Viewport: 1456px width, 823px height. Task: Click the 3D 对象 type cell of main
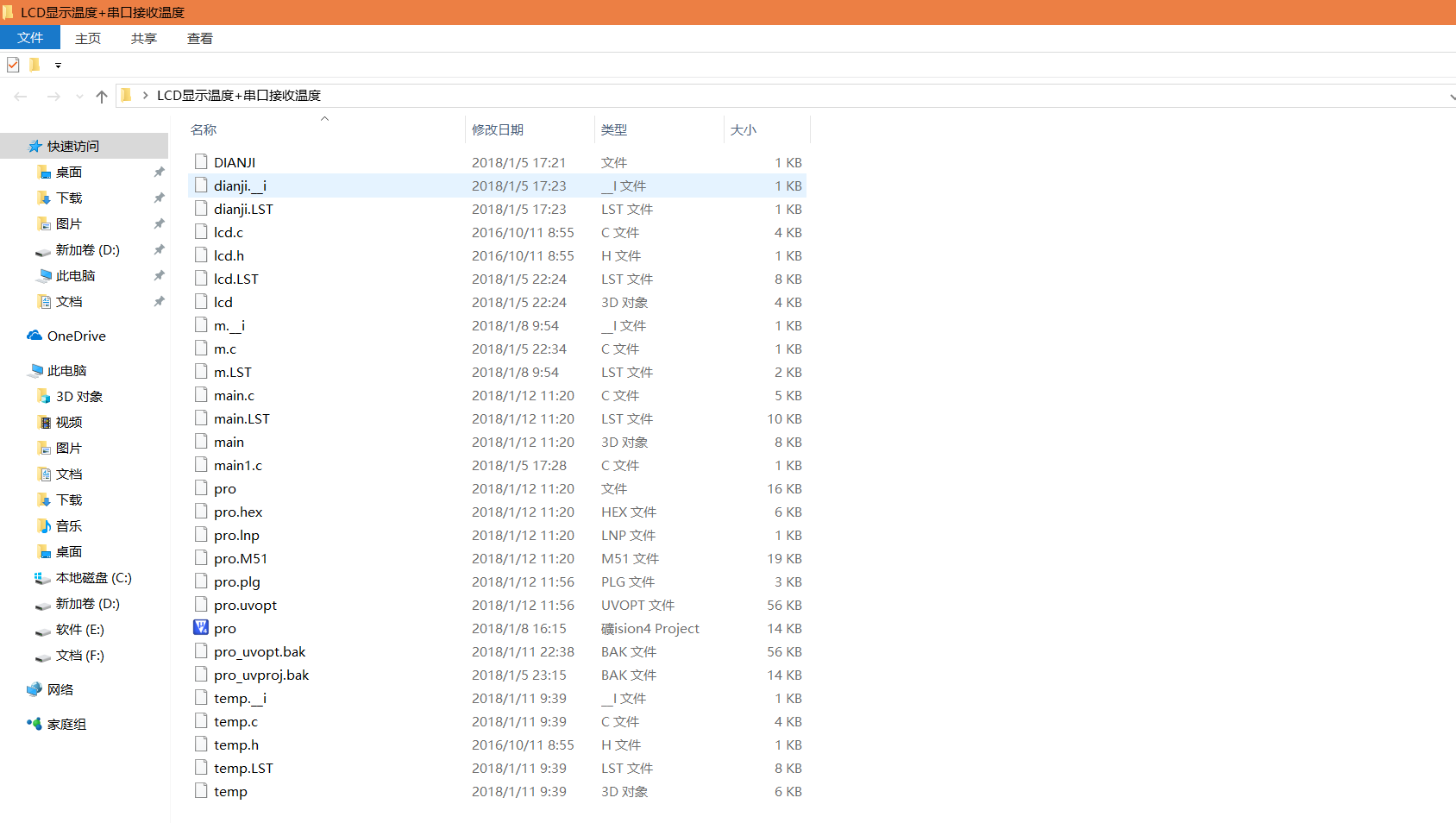pos(624,443)
